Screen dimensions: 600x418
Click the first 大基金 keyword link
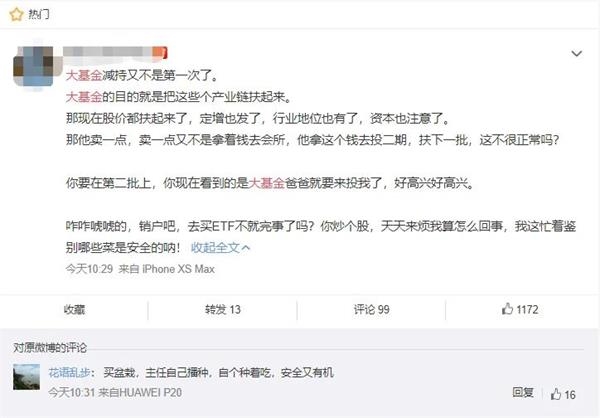click(84, 75)
